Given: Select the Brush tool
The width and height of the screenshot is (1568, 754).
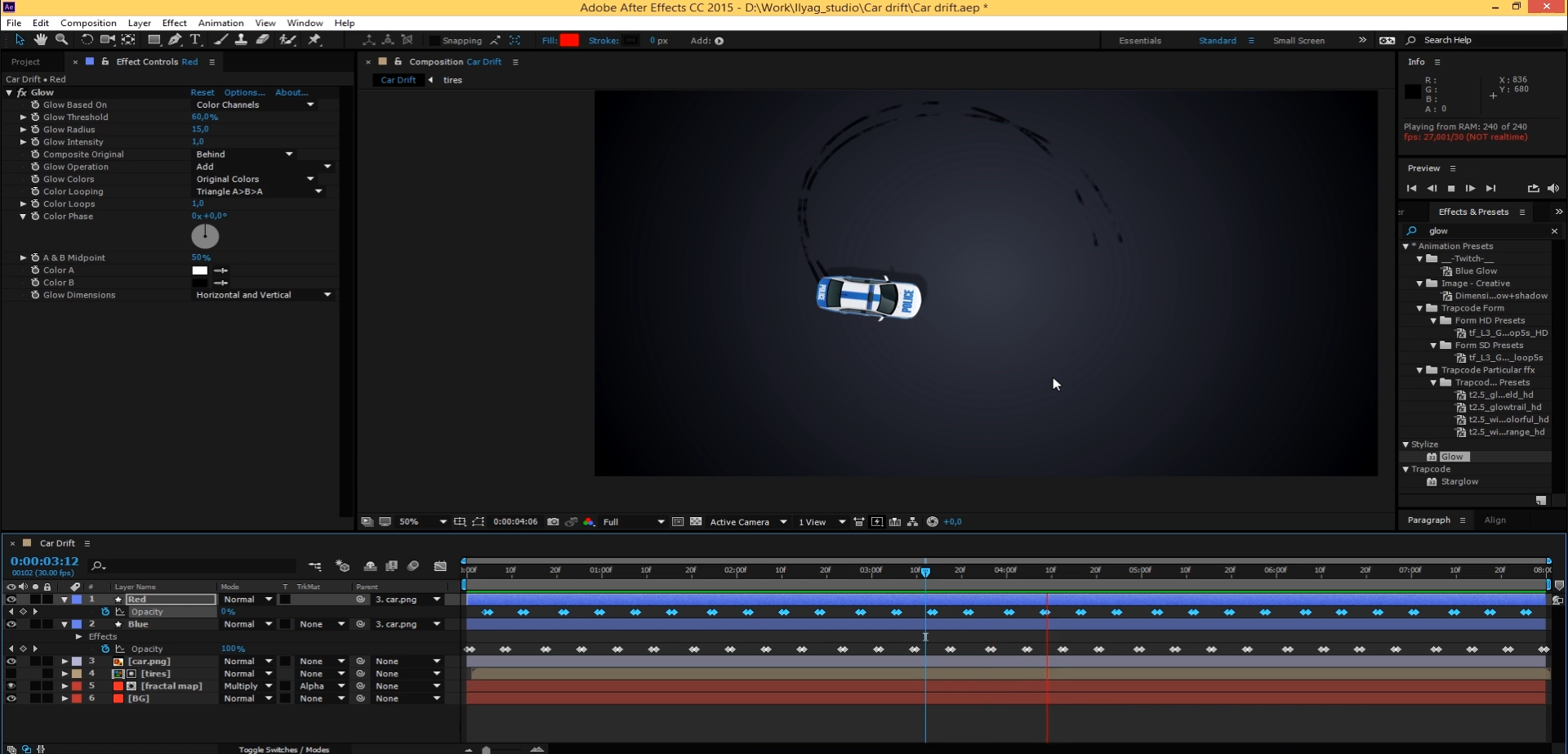Looking at the screenshot, I should click(220, 39).
